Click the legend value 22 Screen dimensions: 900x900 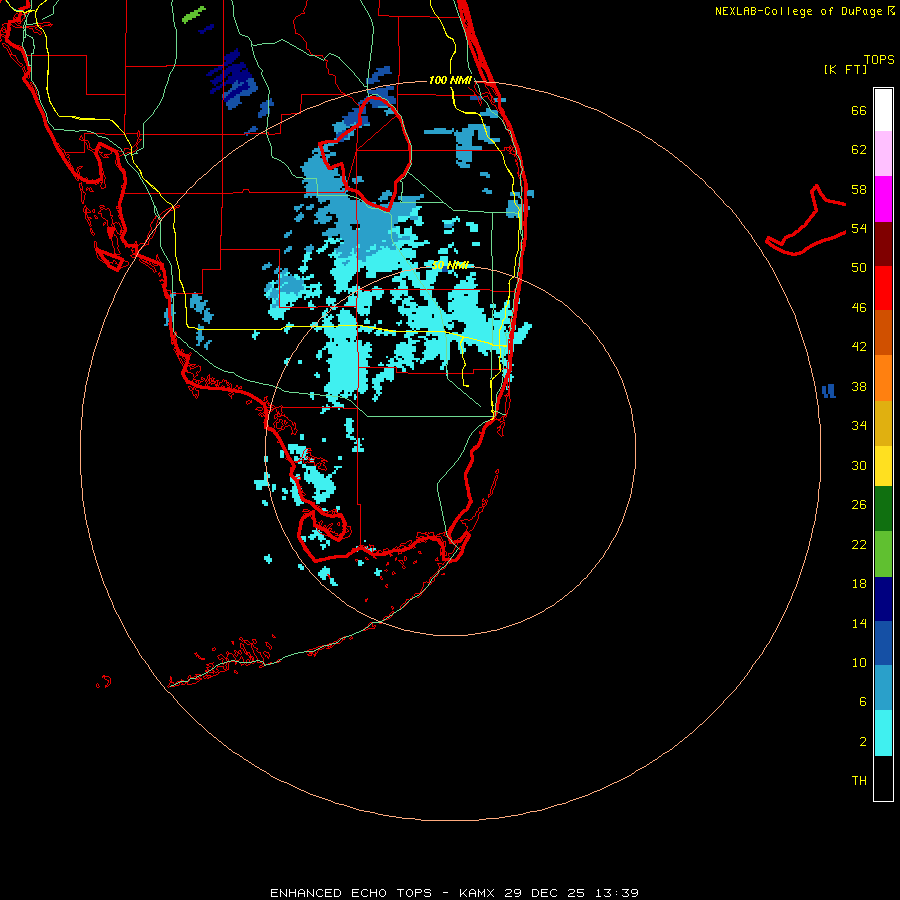pos(859,544)
